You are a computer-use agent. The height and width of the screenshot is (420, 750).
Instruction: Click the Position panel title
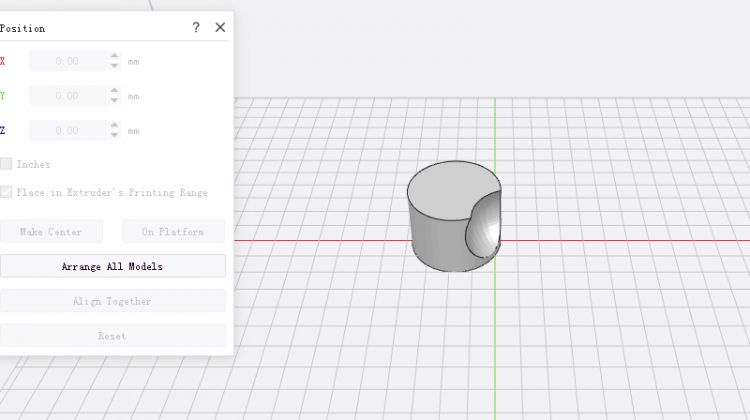coord(22,28)
